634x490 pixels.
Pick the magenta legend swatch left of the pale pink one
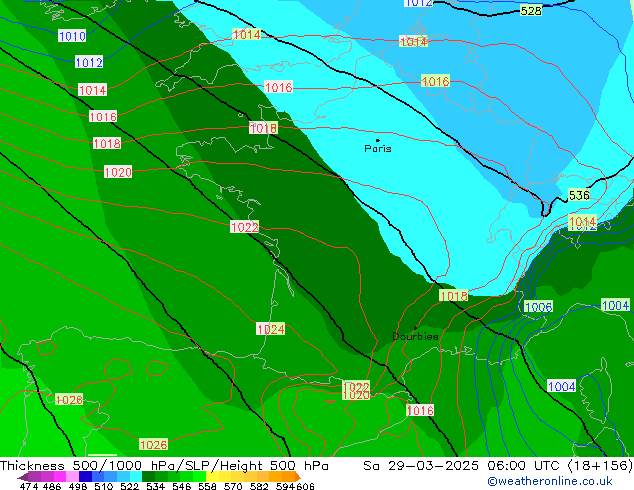click(60, 477)
